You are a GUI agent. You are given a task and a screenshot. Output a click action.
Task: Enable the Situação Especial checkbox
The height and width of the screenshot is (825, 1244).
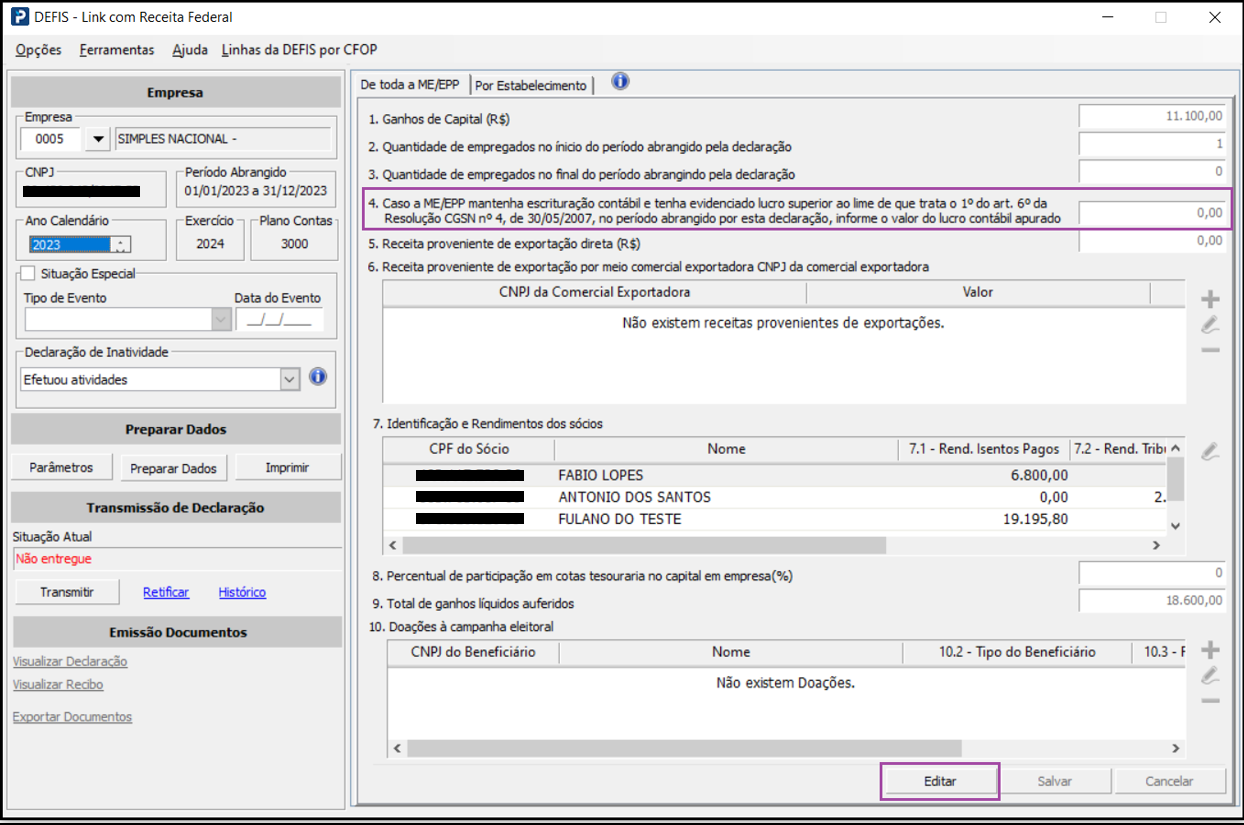click(27, 273)
